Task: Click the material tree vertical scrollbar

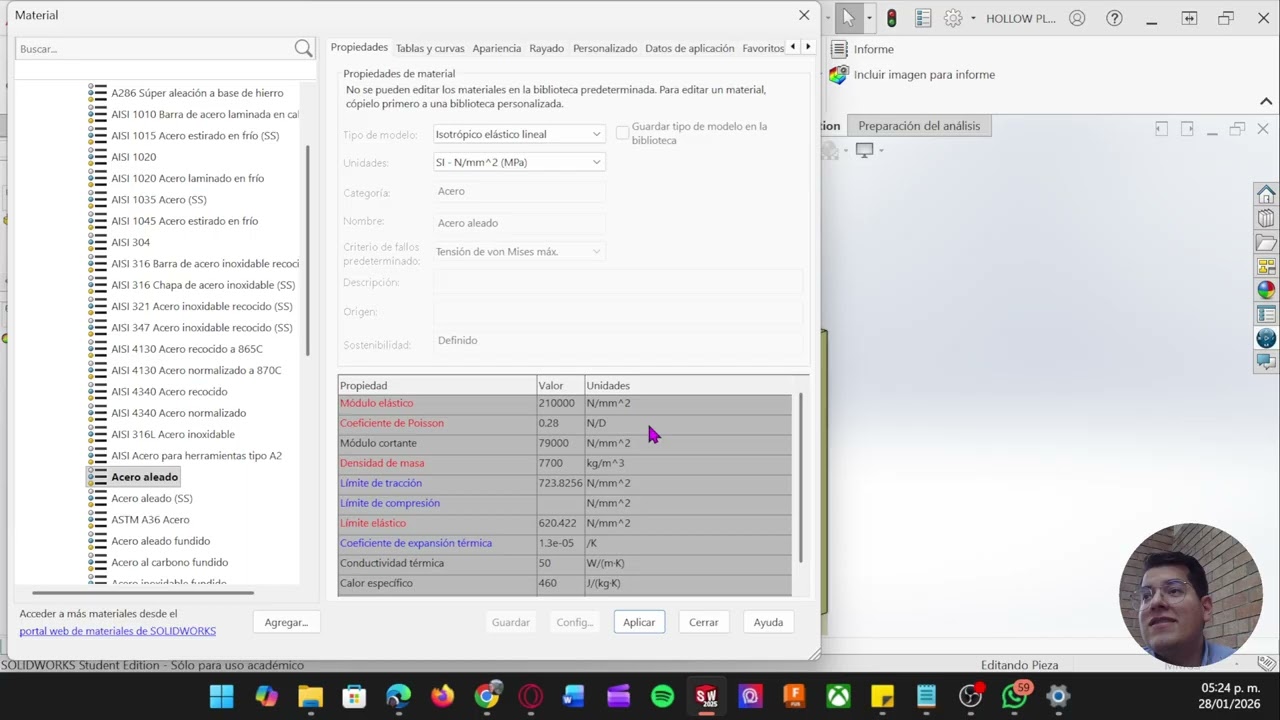Action: tap(307, 250)
